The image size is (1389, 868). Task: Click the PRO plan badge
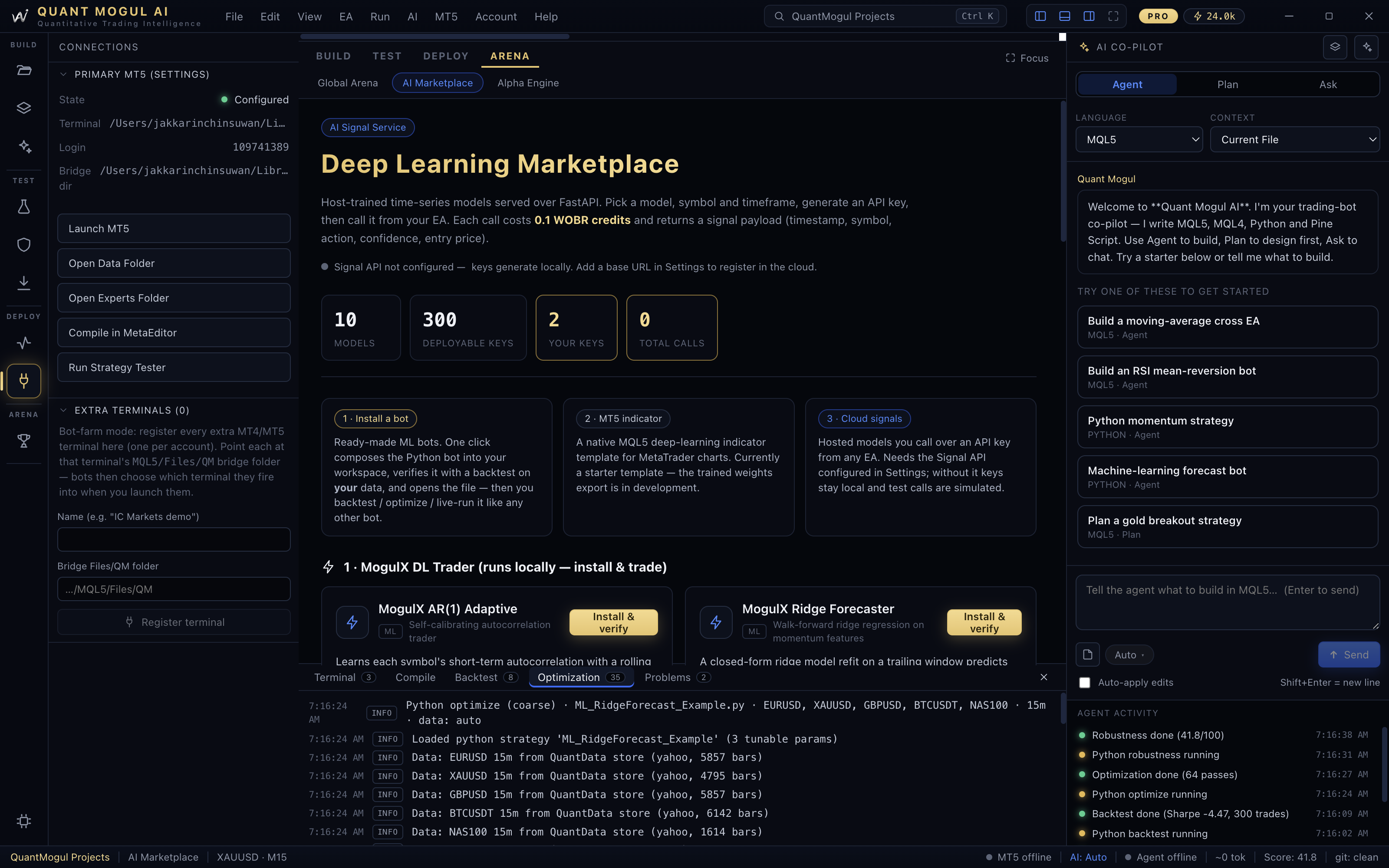tap(1158, 16)
